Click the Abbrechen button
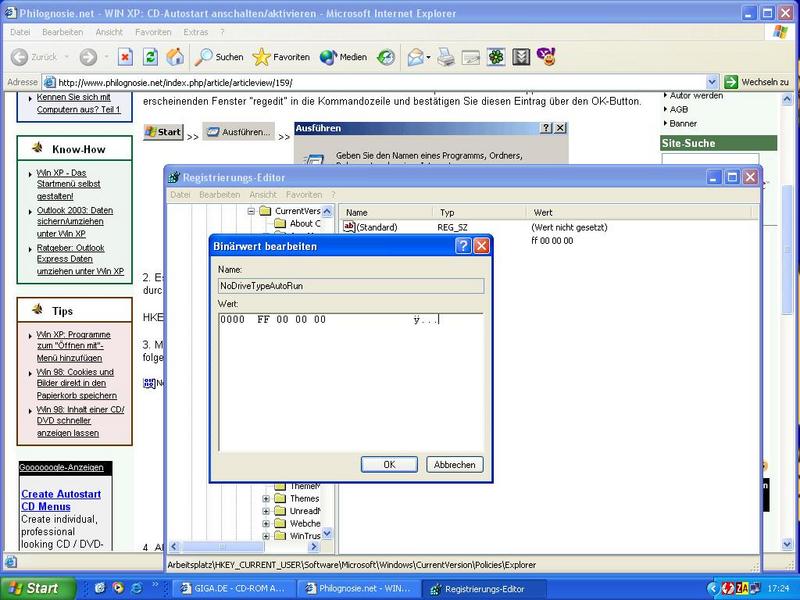 click(x=454, y=464)
